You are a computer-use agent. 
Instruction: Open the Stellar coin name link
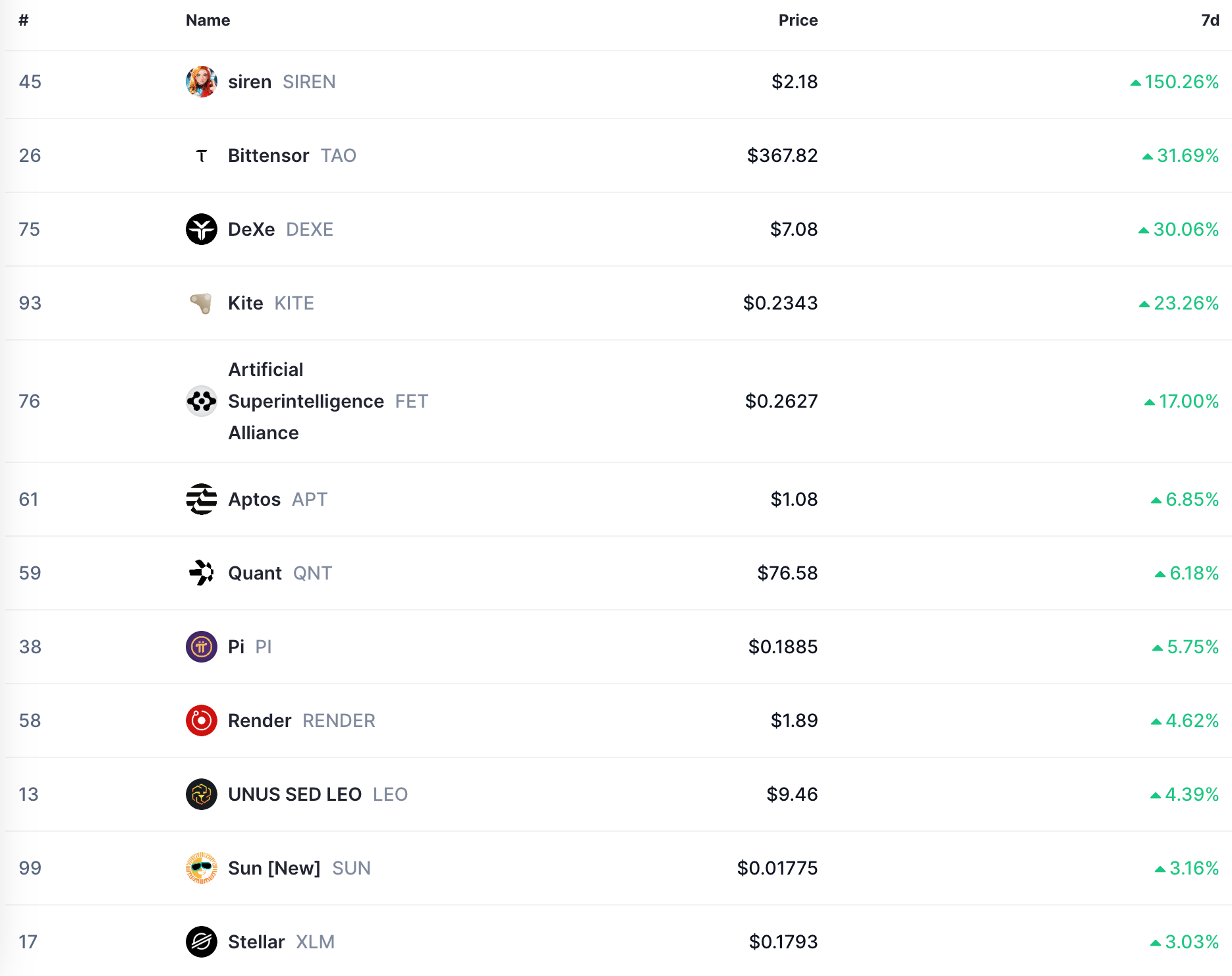(x=256, y=942)
